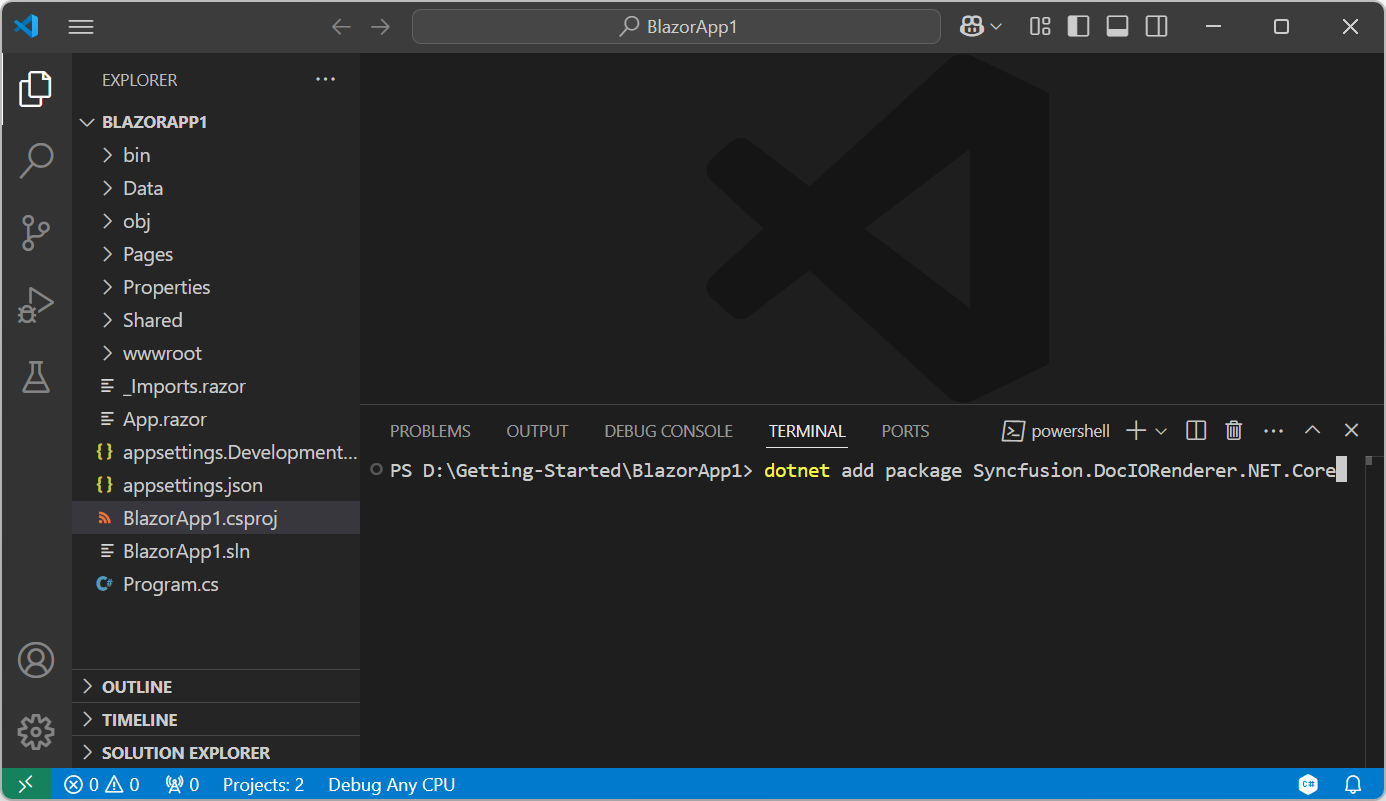
Task: Open the Run and Debug view
Action: [x=36, y=305]
